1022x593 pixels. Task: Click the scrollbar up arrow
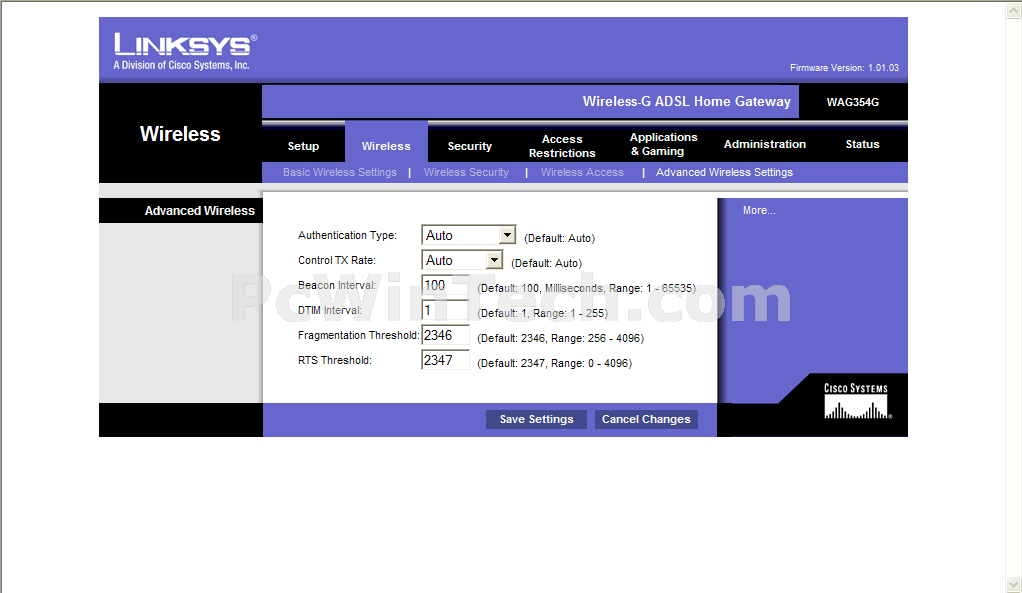pyautogui.click(x=1014, y=10)
